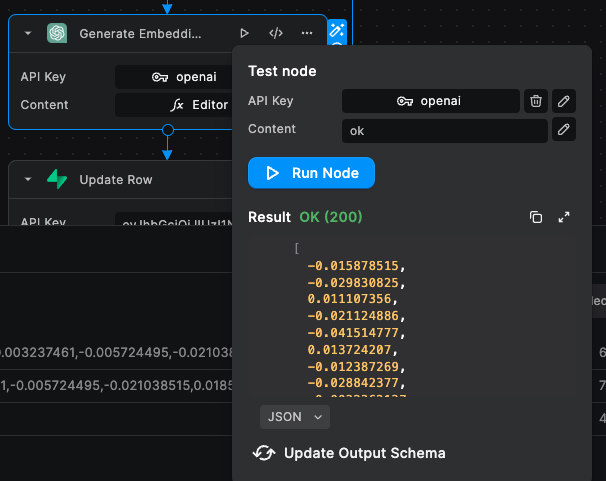This screenshot has width=606, height=481.
Task: Click the value -0.041514777 in result
Action: pos(353,333)
